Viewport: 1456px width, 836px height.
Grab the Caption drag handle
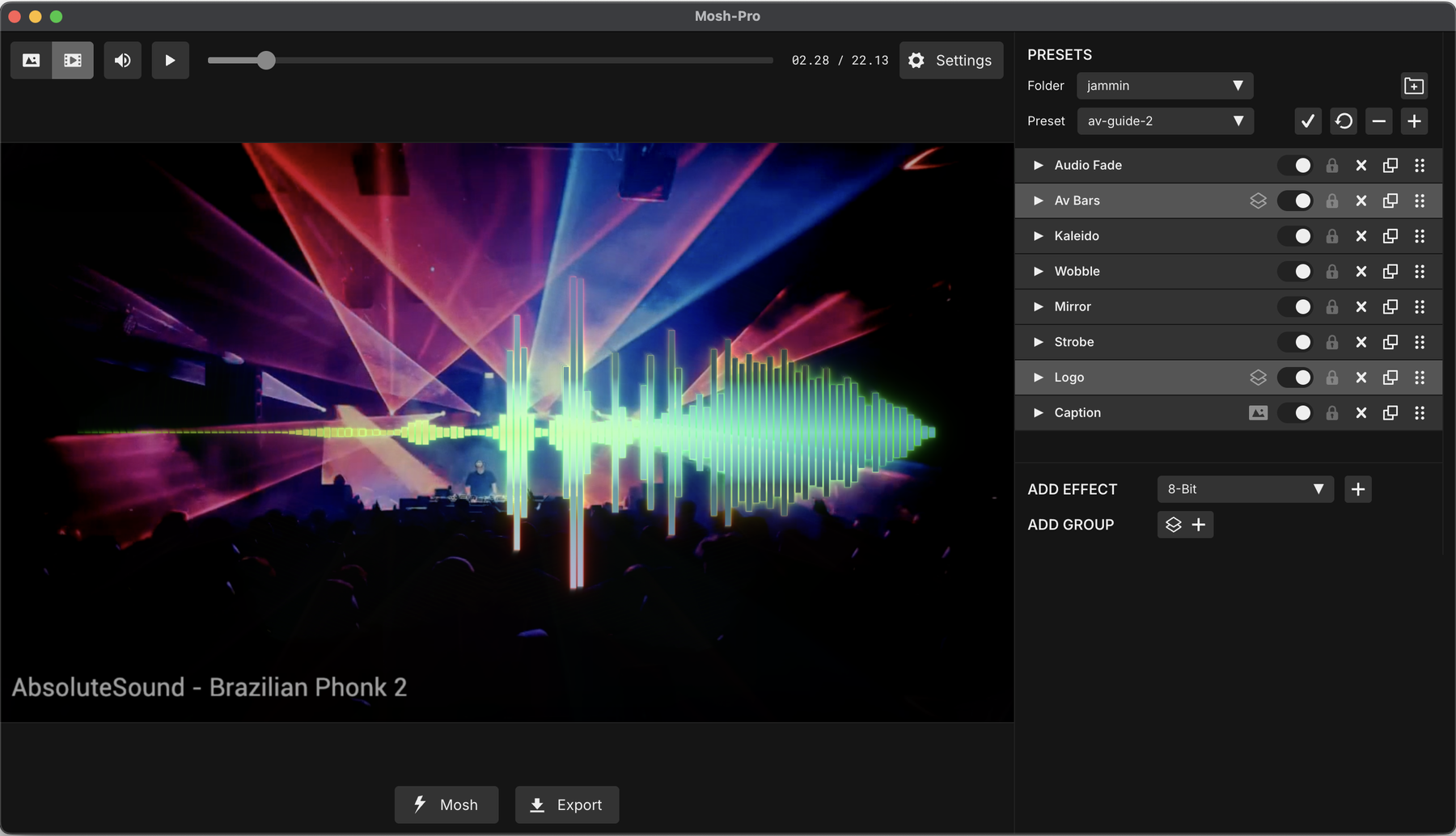click(1420, 413)
